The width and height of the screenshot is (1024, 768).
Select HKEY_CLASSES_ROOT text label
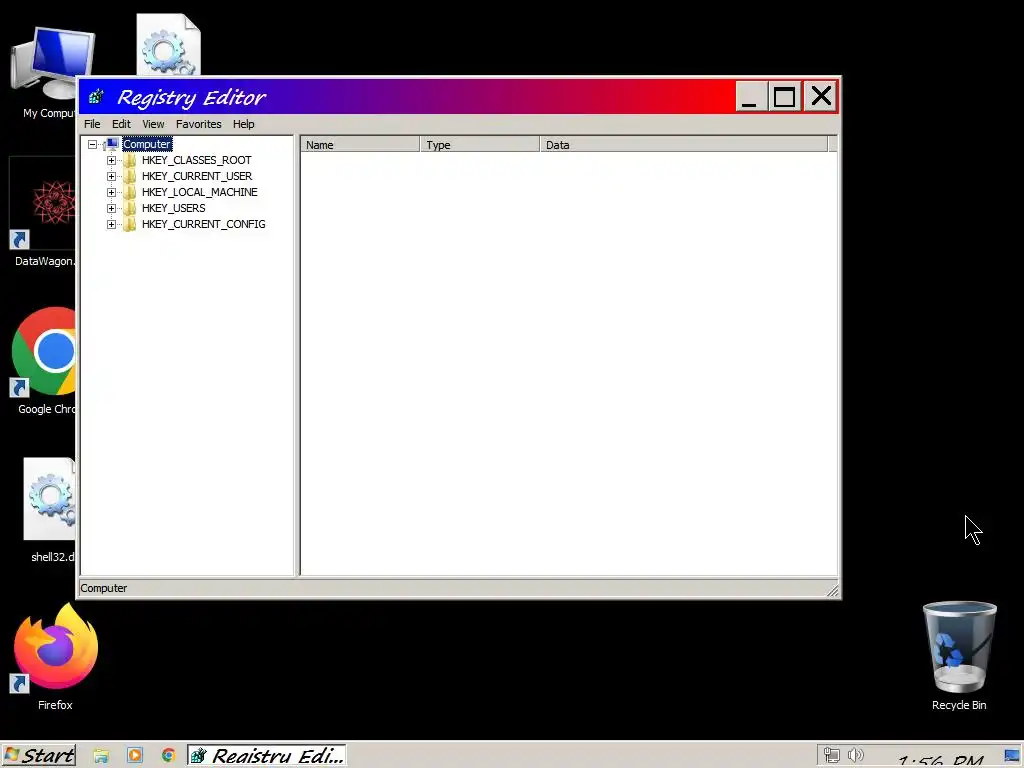pos(197,160)
